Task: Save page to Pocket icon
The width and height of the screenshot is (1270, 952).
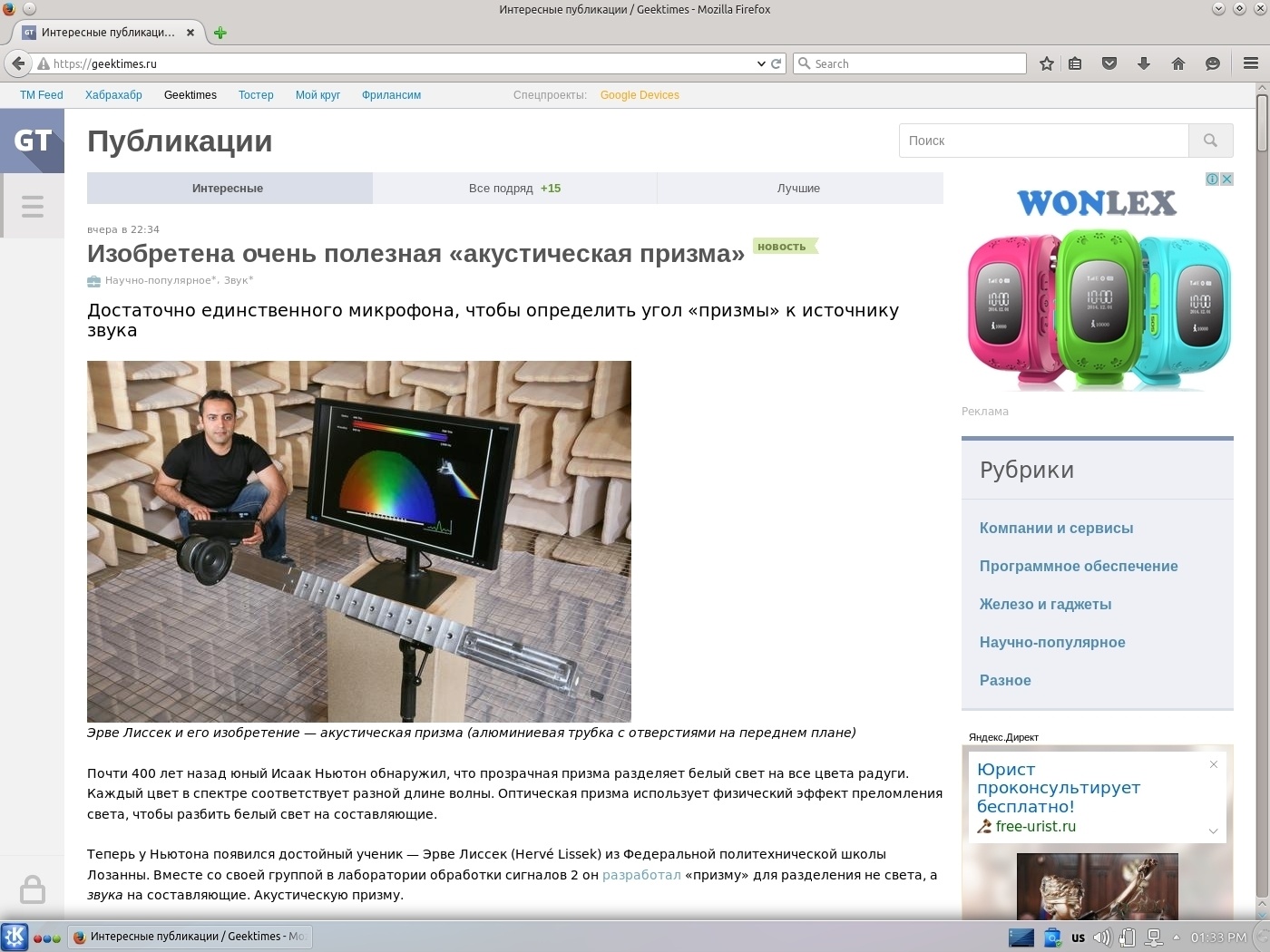Action: [x=1109, y=63]
